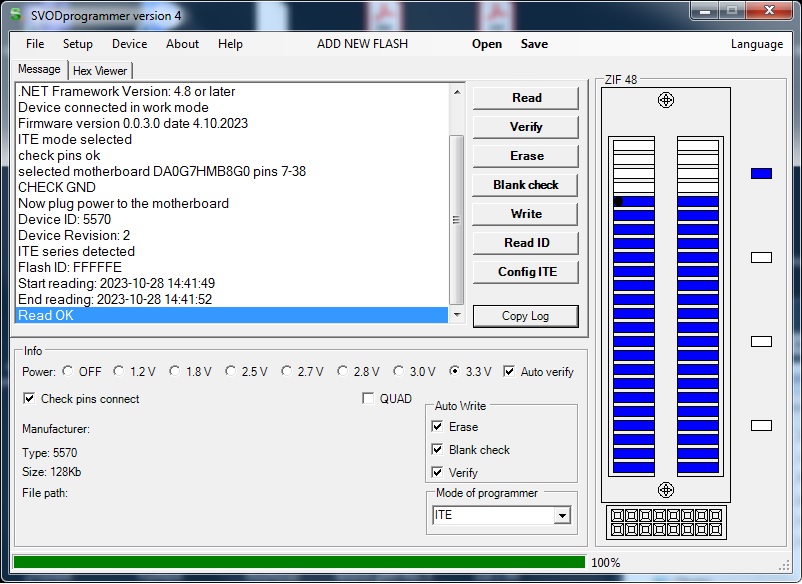Click the Copy Log button
The image size is (802, 584).
(526, 316)
